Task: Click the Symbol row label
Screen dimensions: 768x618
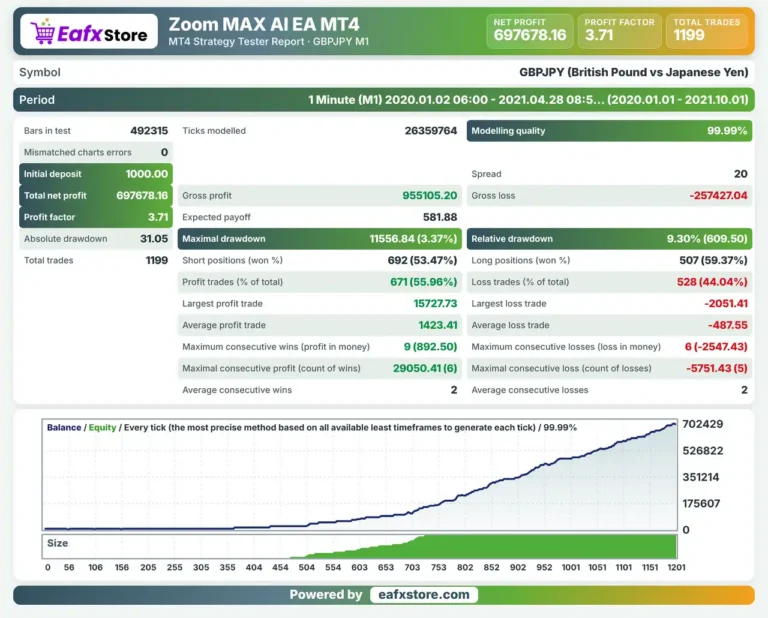Action: 40,72
